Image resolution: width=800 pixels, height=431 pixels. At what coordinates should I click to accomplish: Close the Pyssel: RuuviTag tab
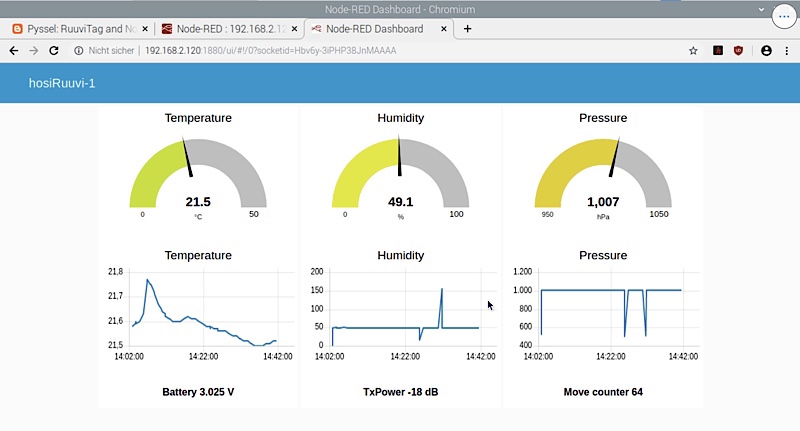point(145,29)
